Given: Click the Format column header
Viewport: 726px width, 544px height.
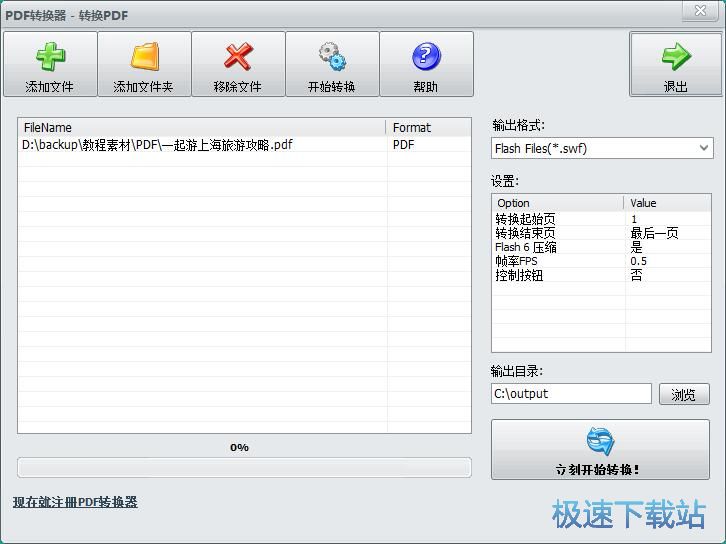Looking at the screenshot, I should [428, 127].
